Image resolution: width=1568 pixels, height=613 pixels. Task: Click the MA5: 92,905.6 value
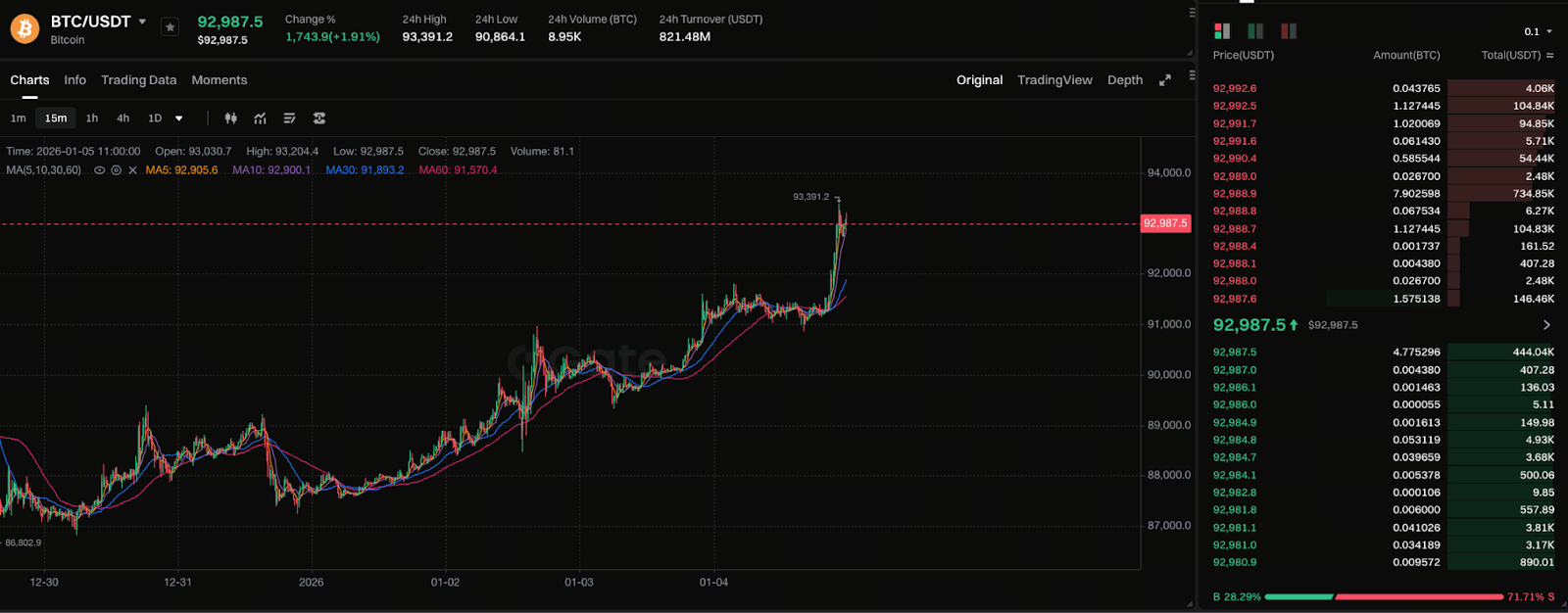[x=181, y=170]
